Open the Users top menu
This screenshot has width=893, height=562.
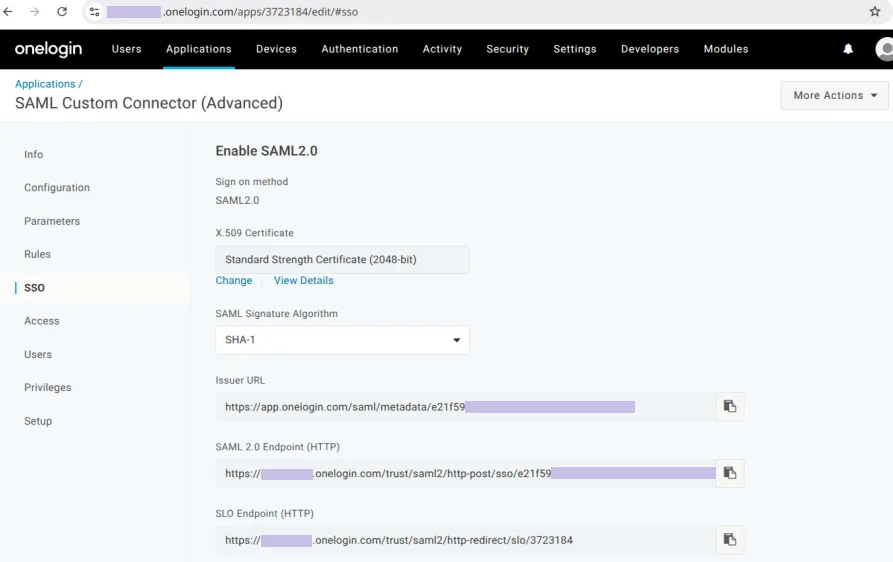[126, 49]
